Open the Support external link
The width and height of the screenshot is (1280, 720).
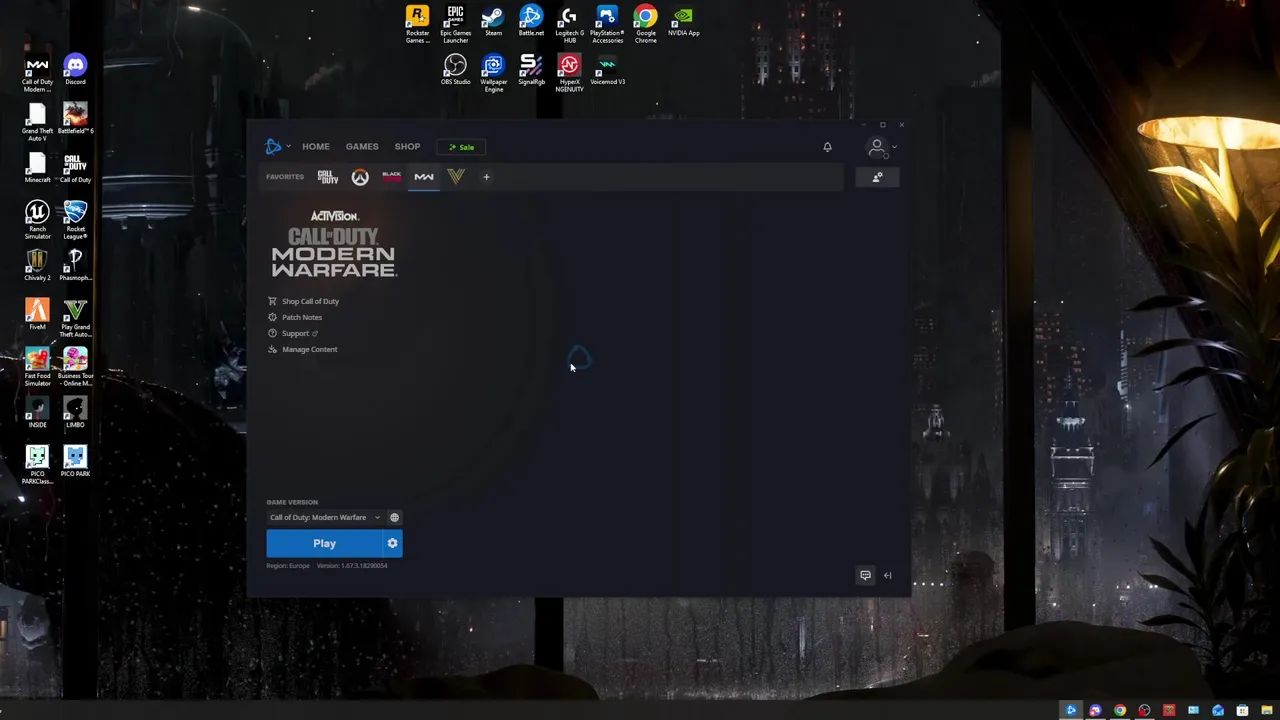tap(293, 333)
